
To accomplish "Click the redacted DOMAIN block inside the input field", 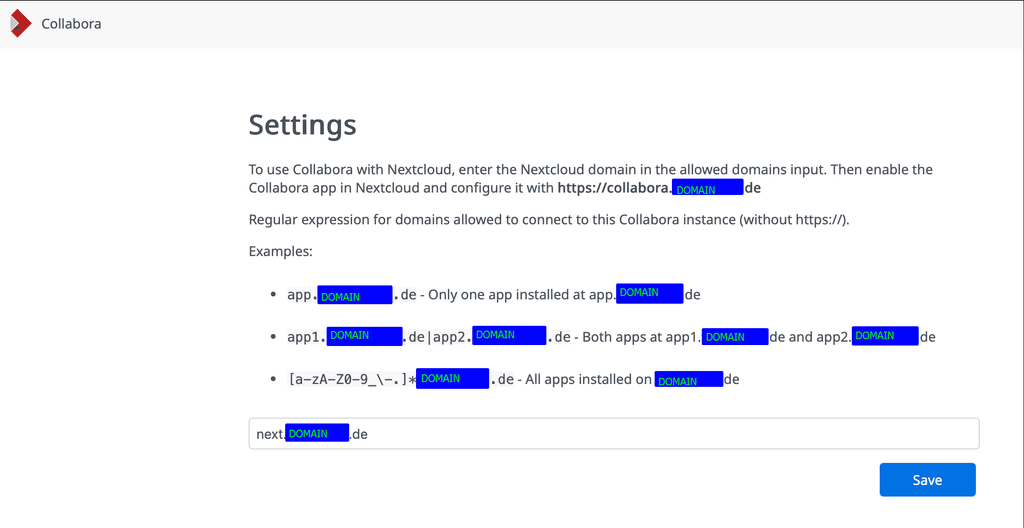I will [317, 434].
